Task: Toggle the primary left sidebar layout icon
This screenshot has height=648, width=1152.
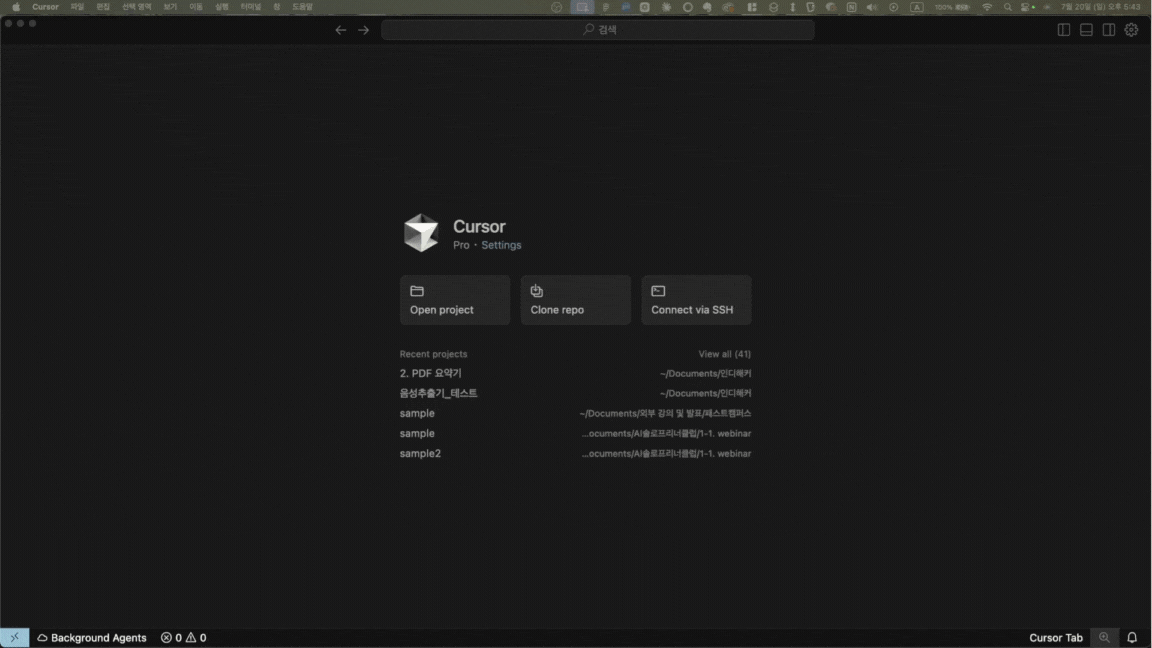Action: pyautogui.click(x=1064, y=30)
